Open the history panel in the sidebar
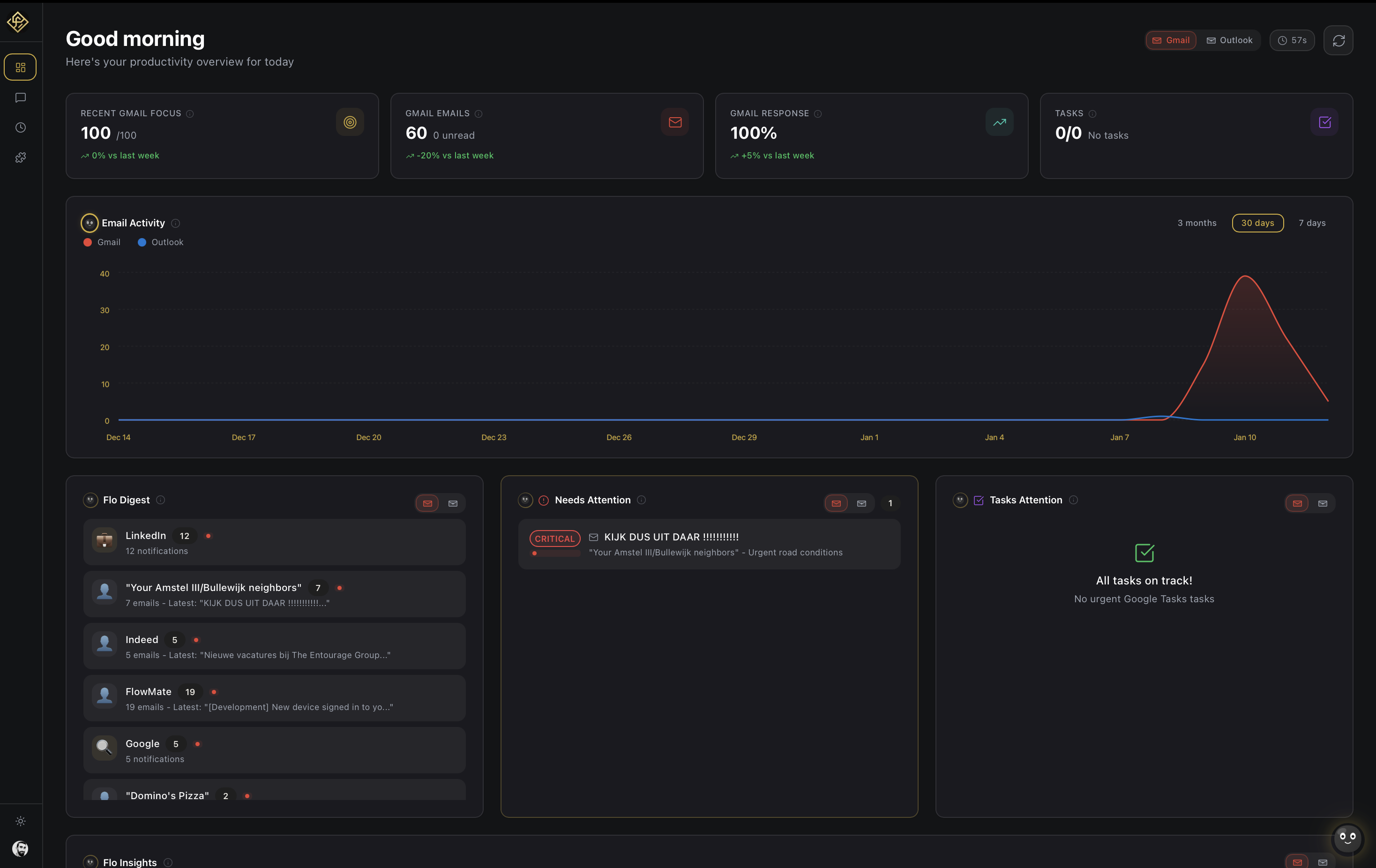Viewport: 1376px width, 868px height. pyautogui.click(x=20, y=127)
